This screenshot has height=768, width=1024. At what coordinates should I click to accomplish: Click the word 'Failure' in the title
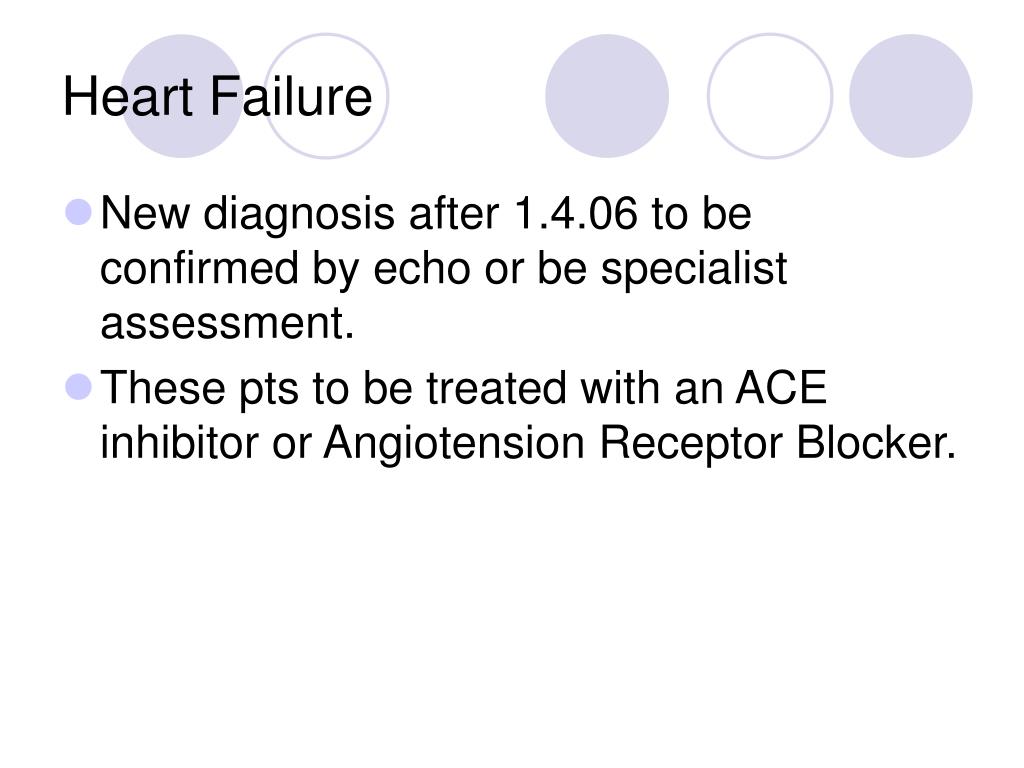pyautogui.click(x=291, y=97)
